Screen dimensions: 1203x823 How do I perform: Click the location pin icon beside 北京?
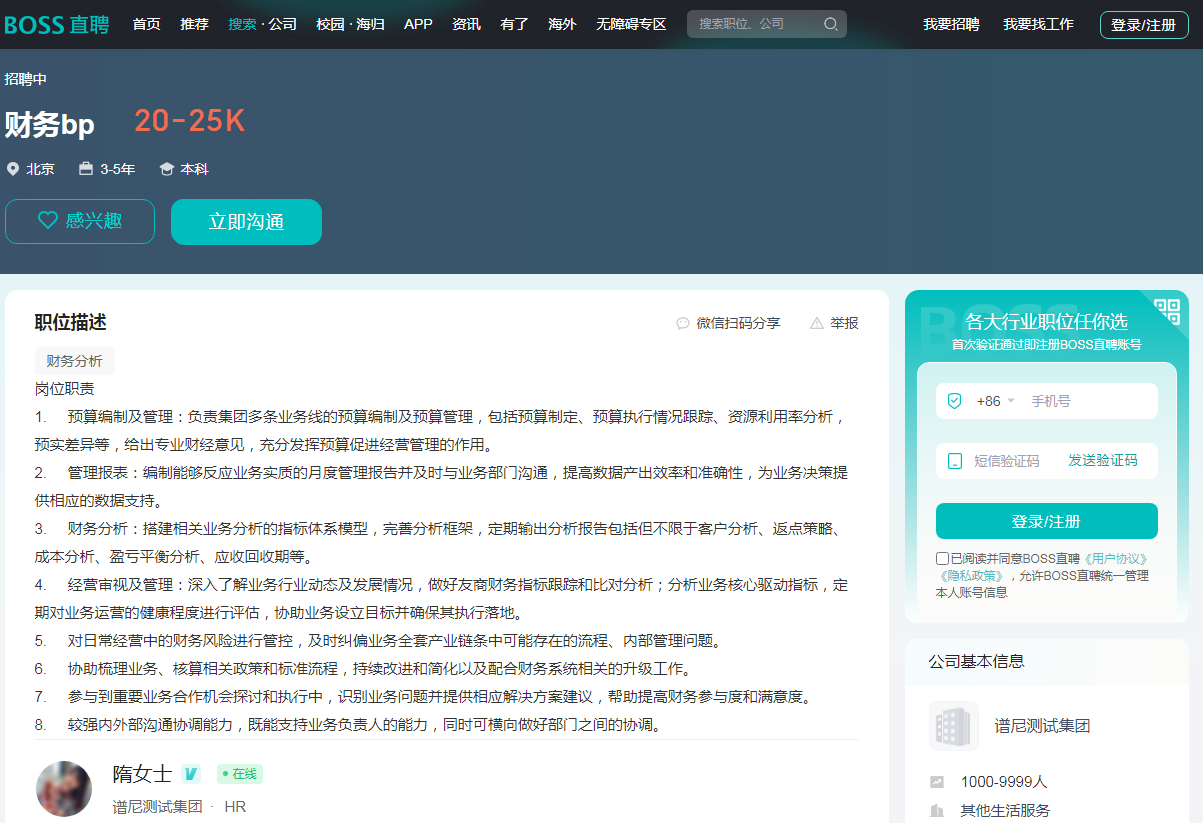[11, 168]
